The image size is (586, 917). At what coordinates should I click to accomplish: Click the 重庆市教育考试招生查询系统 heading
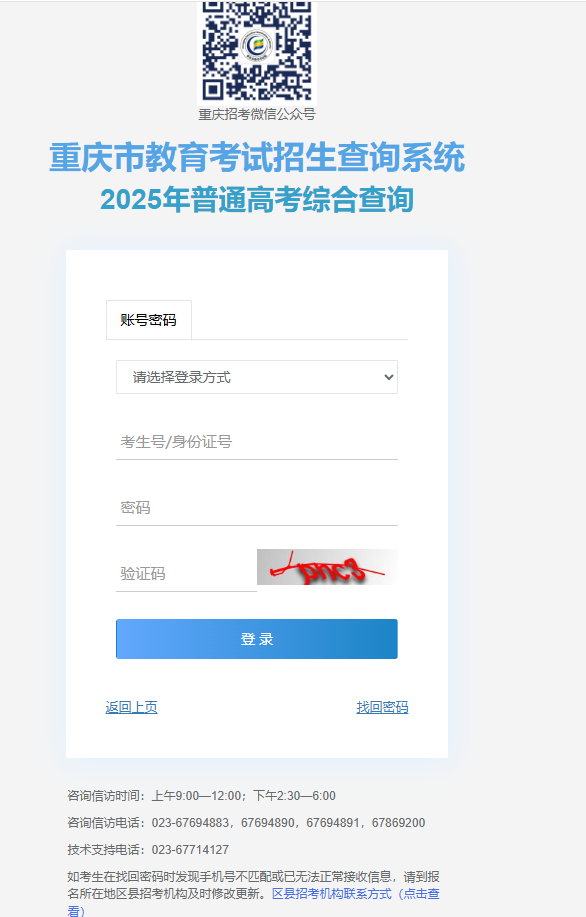pyautogui.click(x=257, y=157)
